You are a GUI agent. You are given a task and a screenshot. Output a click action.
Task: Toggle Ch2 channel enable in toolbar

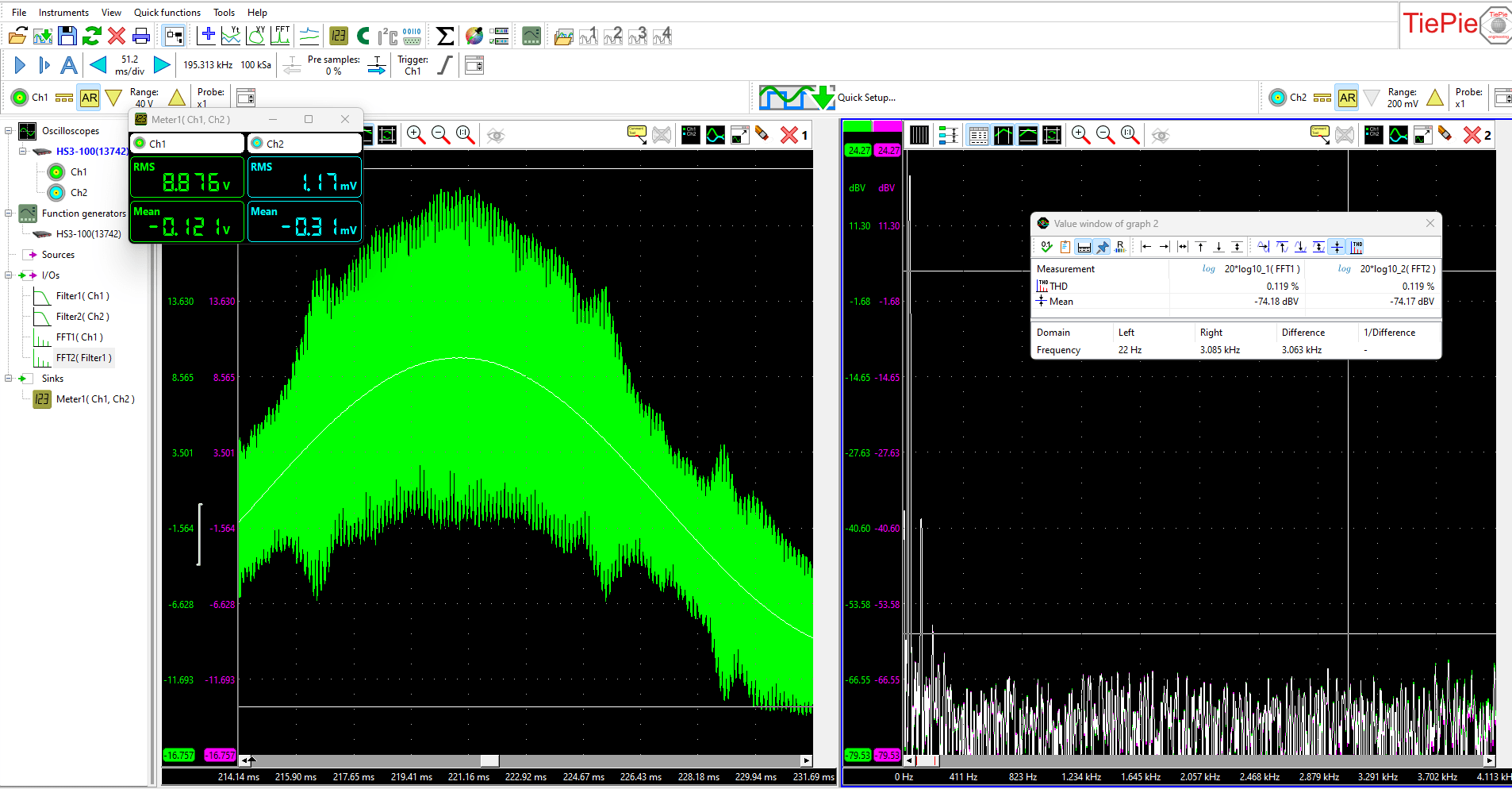(1277, 98)
